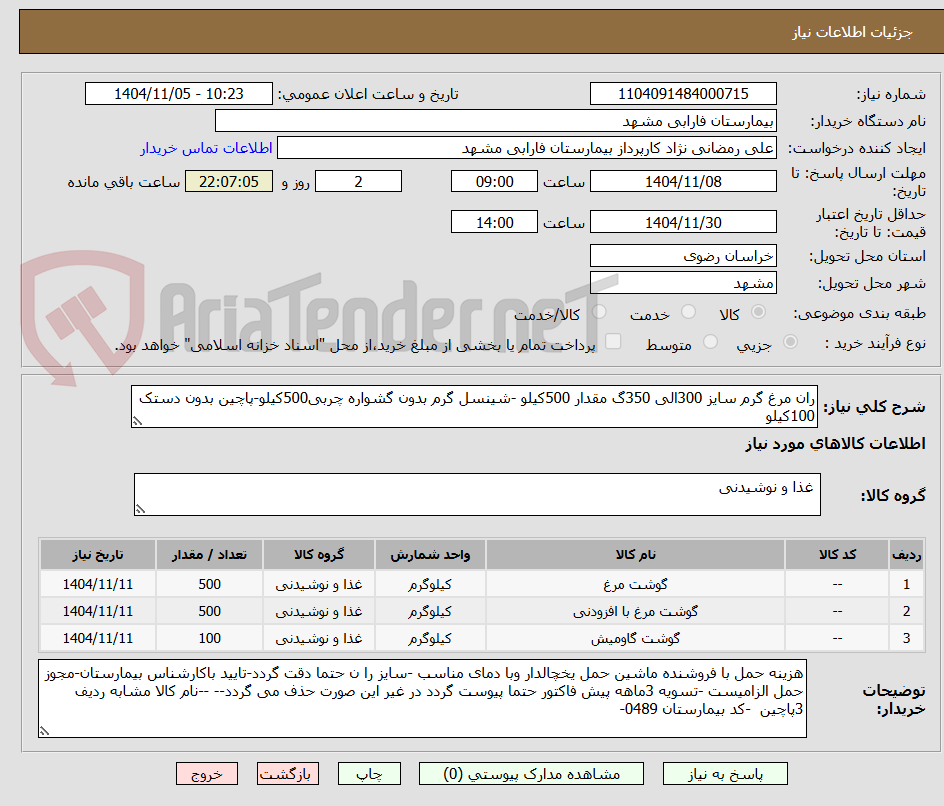
Task: Click the remaining time countdown 22:07:05
Action: coord(229,181)
